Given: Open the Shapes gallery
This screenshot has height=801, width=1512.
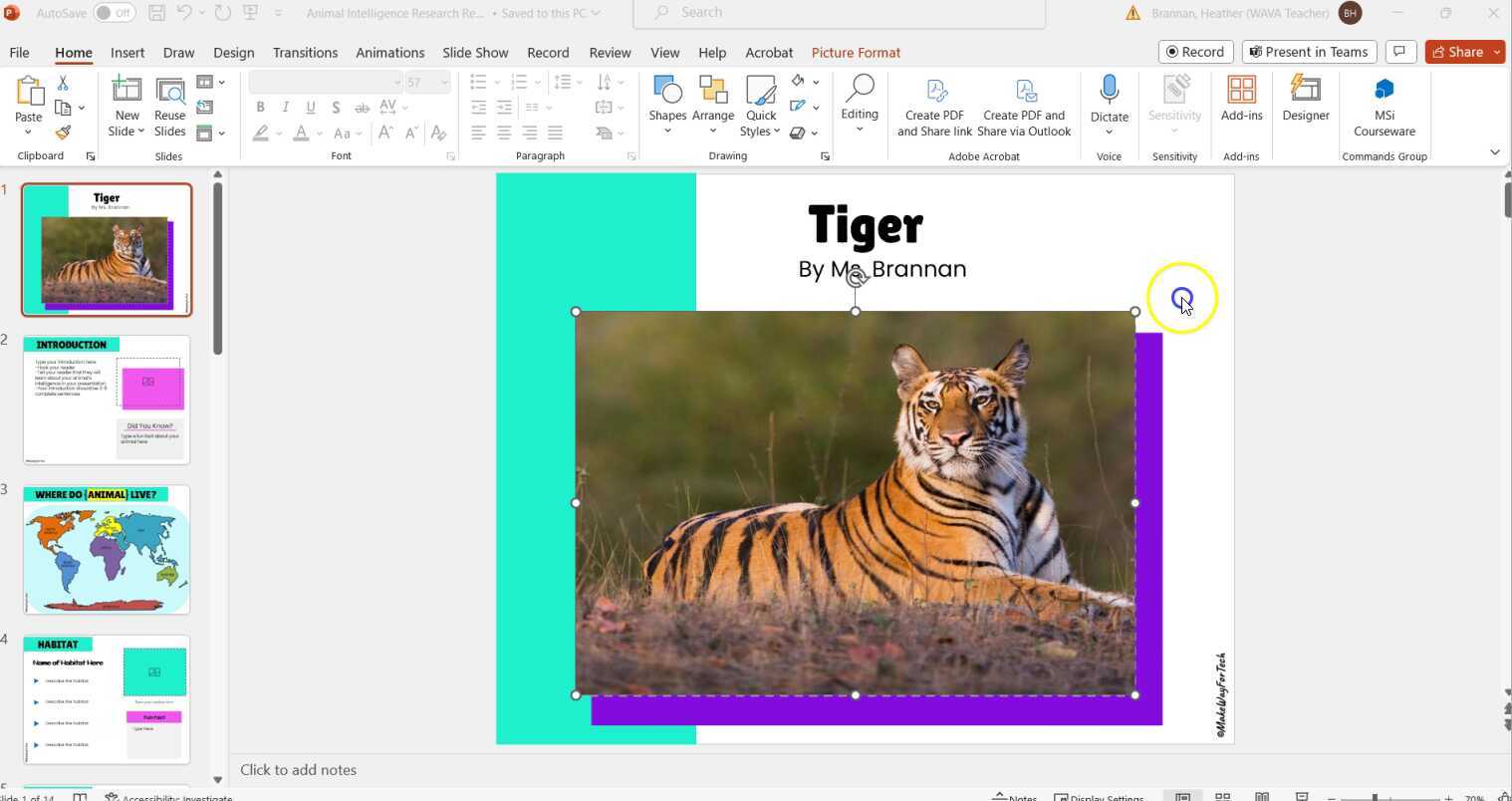Looking at the screenshot, I should tap(667, 106).
